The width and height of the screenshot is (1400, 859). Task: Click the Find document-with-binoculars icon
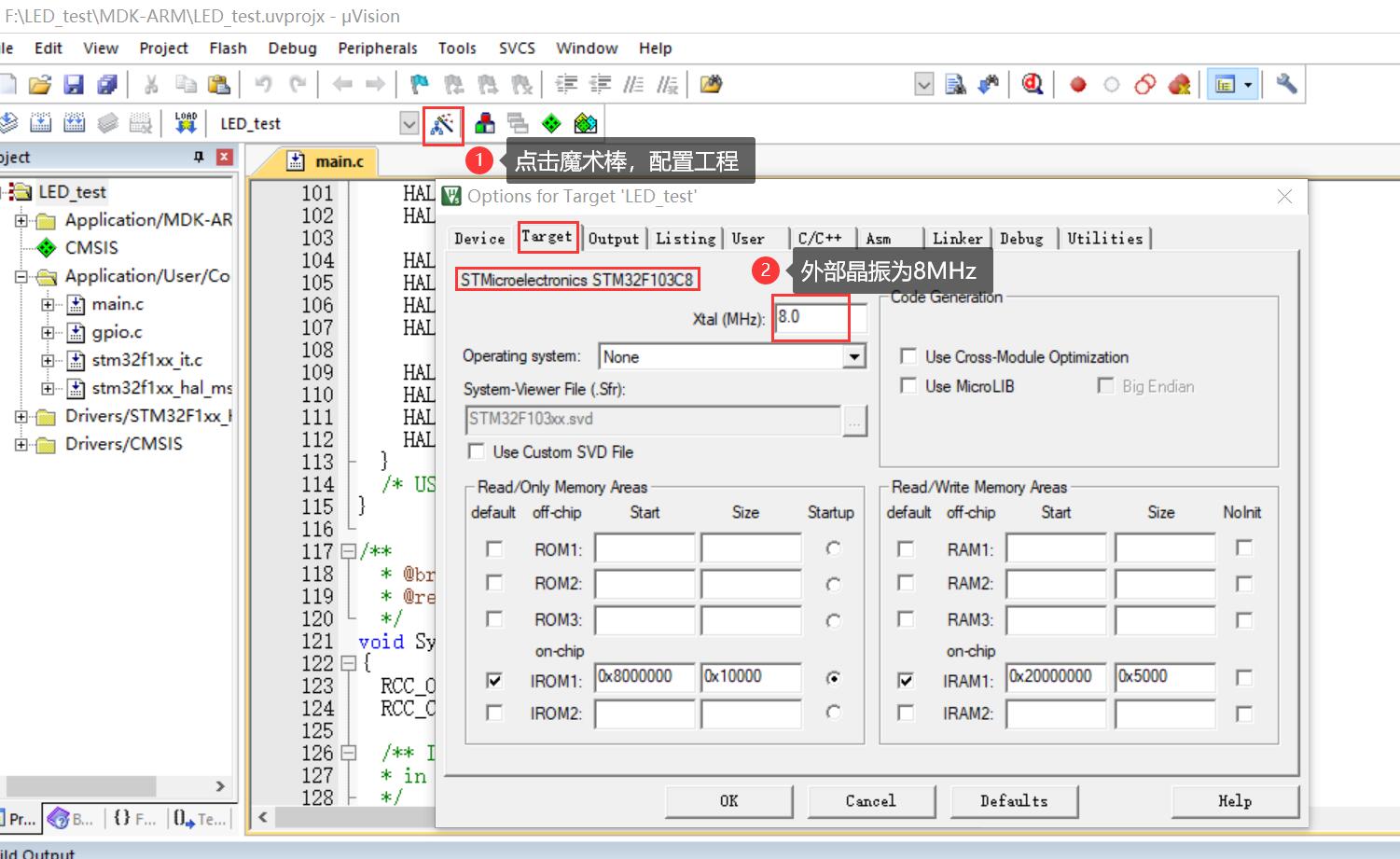pyautogui.click(x=955, y=85)
